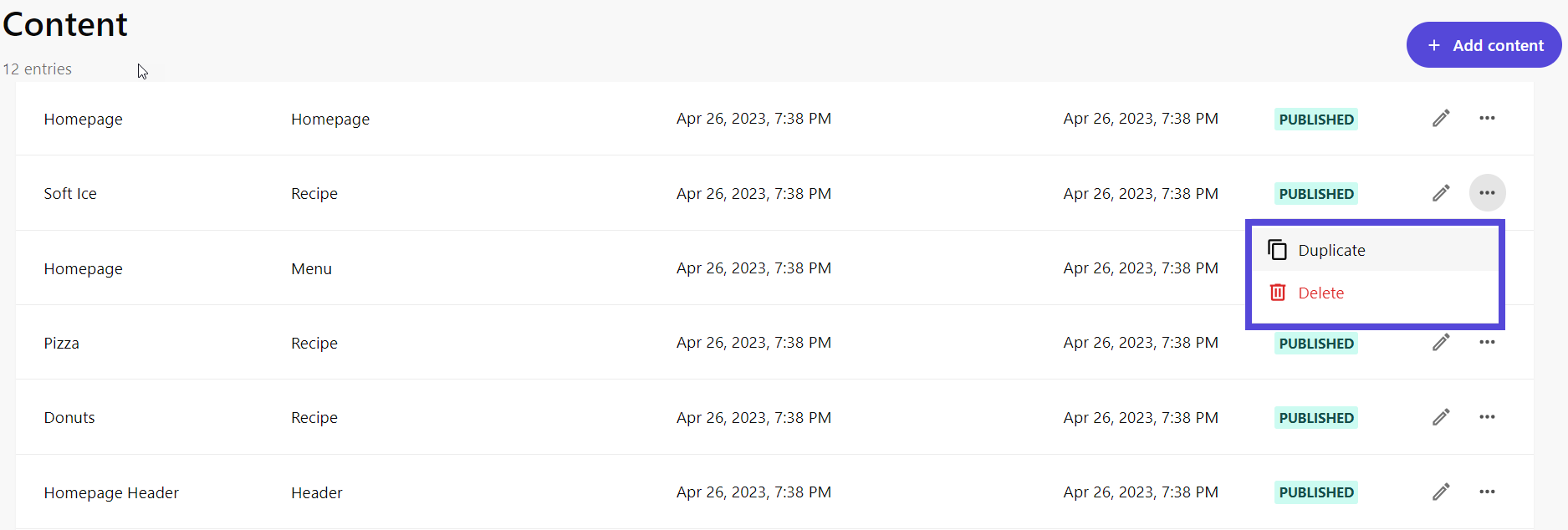This screenshot has width=1568, height=530.
Task: Click the plus icon in Add content
Action: [1433, 45]
